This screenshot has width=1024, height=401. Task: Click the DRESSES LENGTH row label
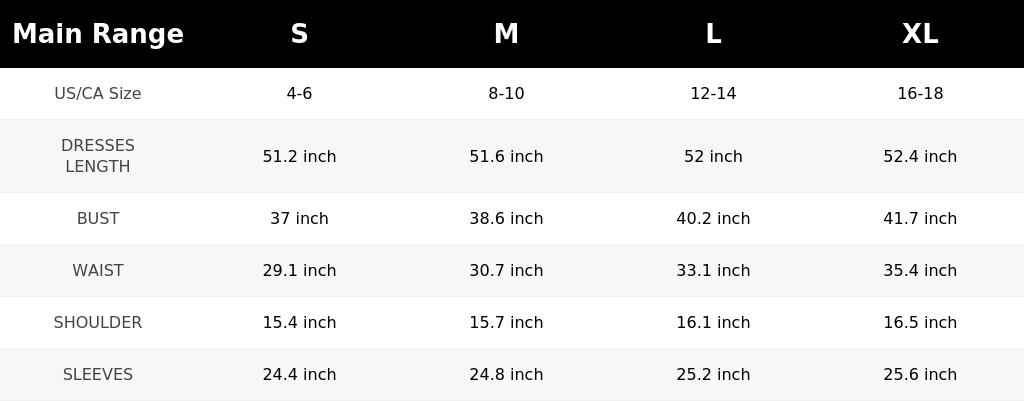click(x=98, y=156)
